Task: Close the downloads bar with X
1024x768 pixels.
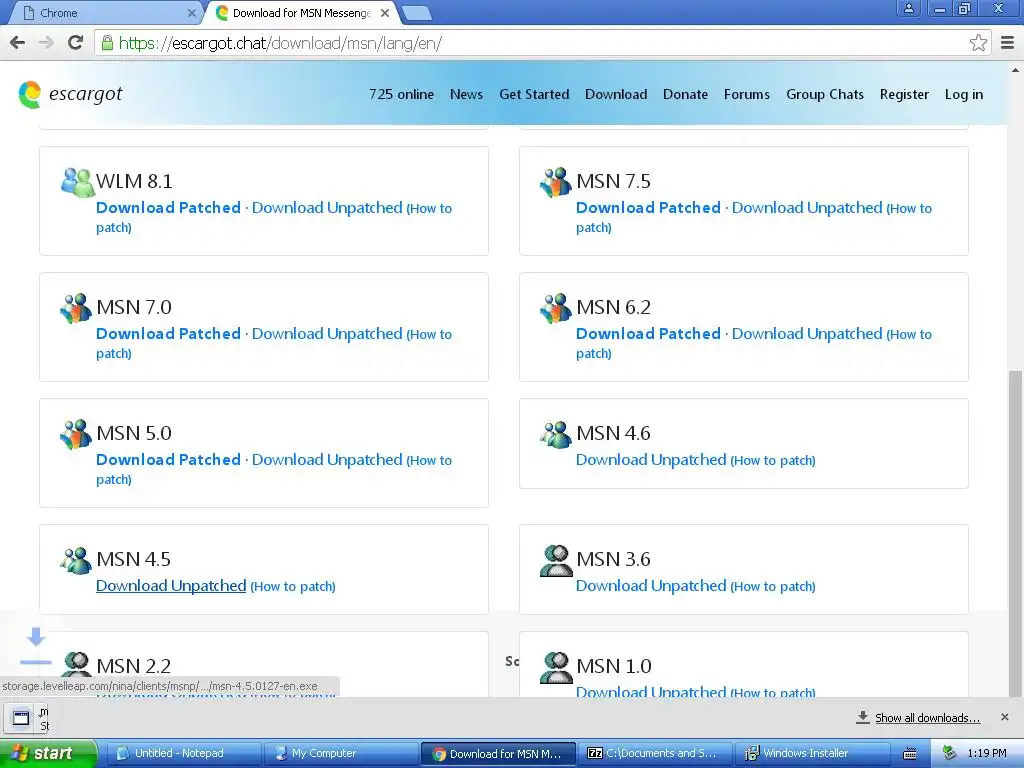Action: click(x=1004, y=717)
